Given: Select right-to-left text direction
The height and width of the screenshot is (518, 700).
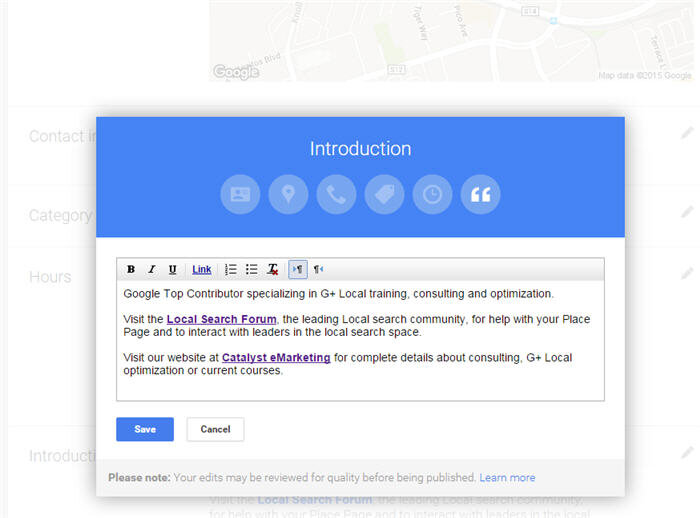Looking at the screenshot, I should tap(318, 269).
